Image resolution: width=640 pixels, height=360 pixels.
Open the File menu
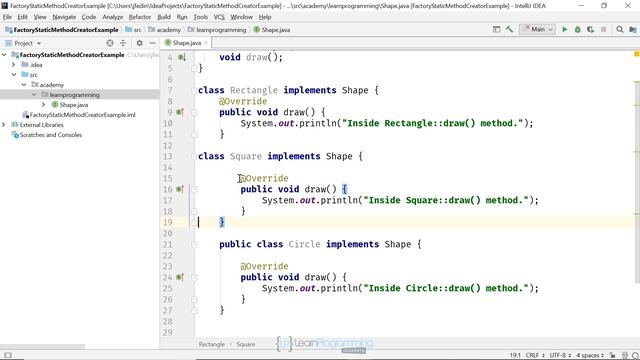pos(7,17)
